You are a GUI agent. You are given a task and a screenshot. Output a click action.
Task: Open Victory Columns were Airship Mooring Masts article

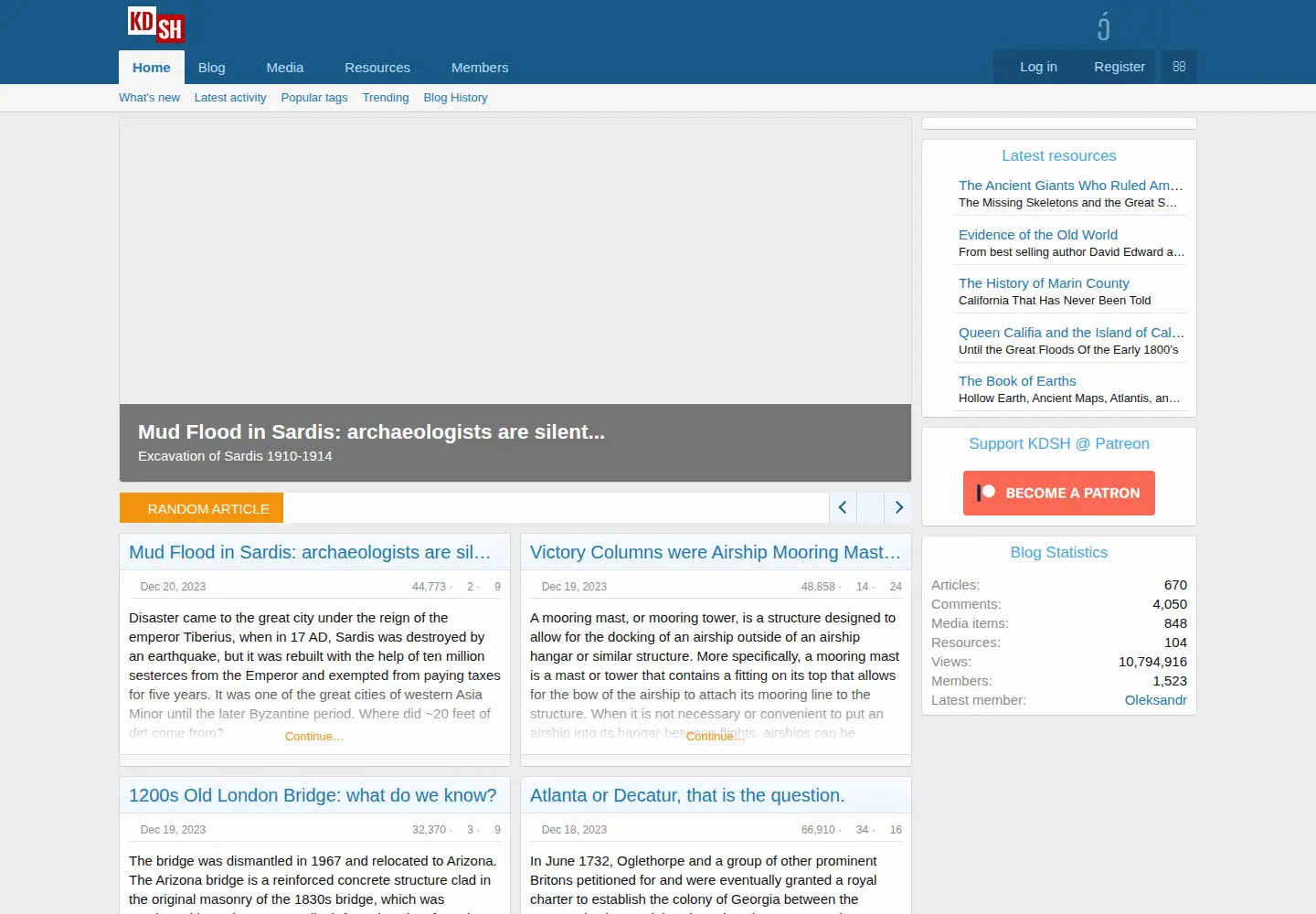(x=716, y=552)
